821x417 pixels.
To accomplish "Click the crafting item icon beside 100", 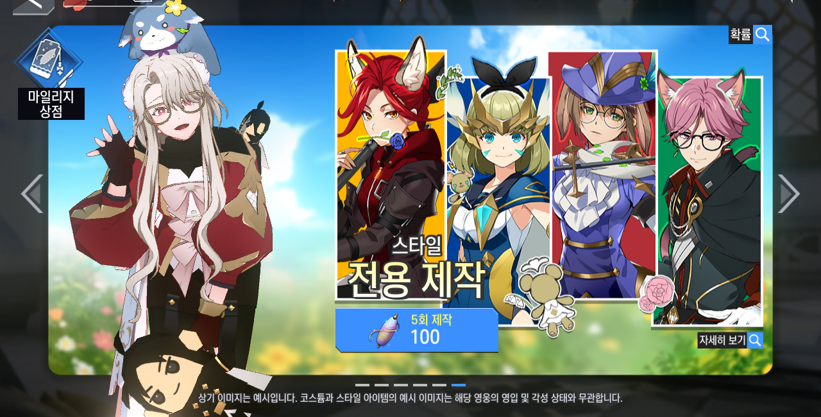I will click(x=384, y=331).
